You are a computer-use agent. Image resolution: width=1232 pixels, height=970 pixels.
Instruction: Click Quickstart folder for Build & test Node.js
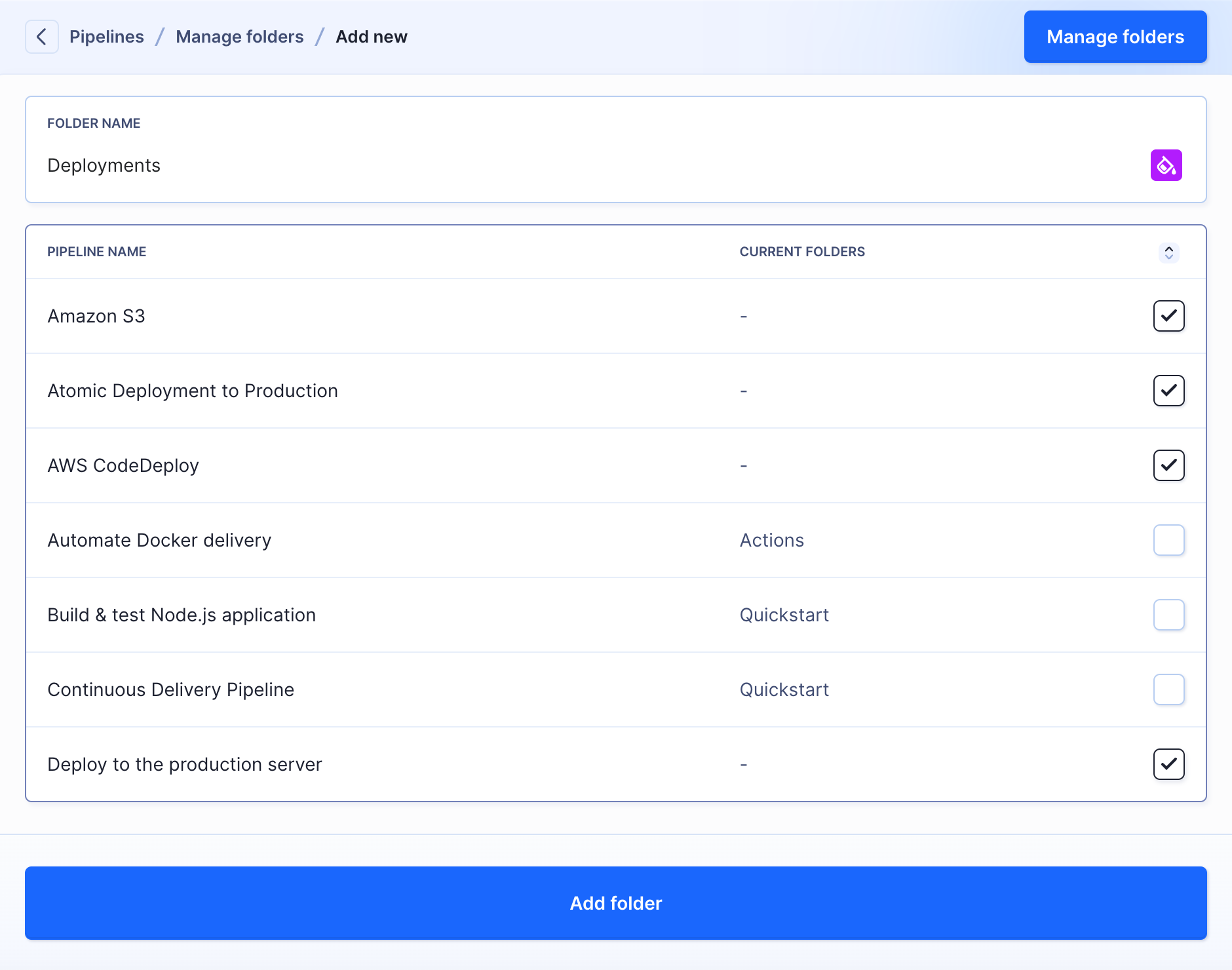point(784,615)
